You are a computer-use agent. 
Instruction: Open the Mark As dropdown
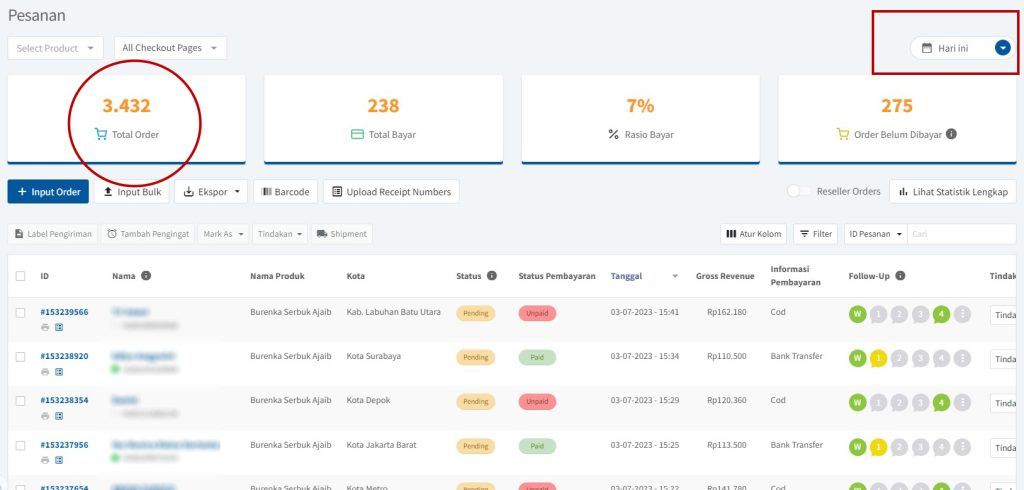point(223,234)
